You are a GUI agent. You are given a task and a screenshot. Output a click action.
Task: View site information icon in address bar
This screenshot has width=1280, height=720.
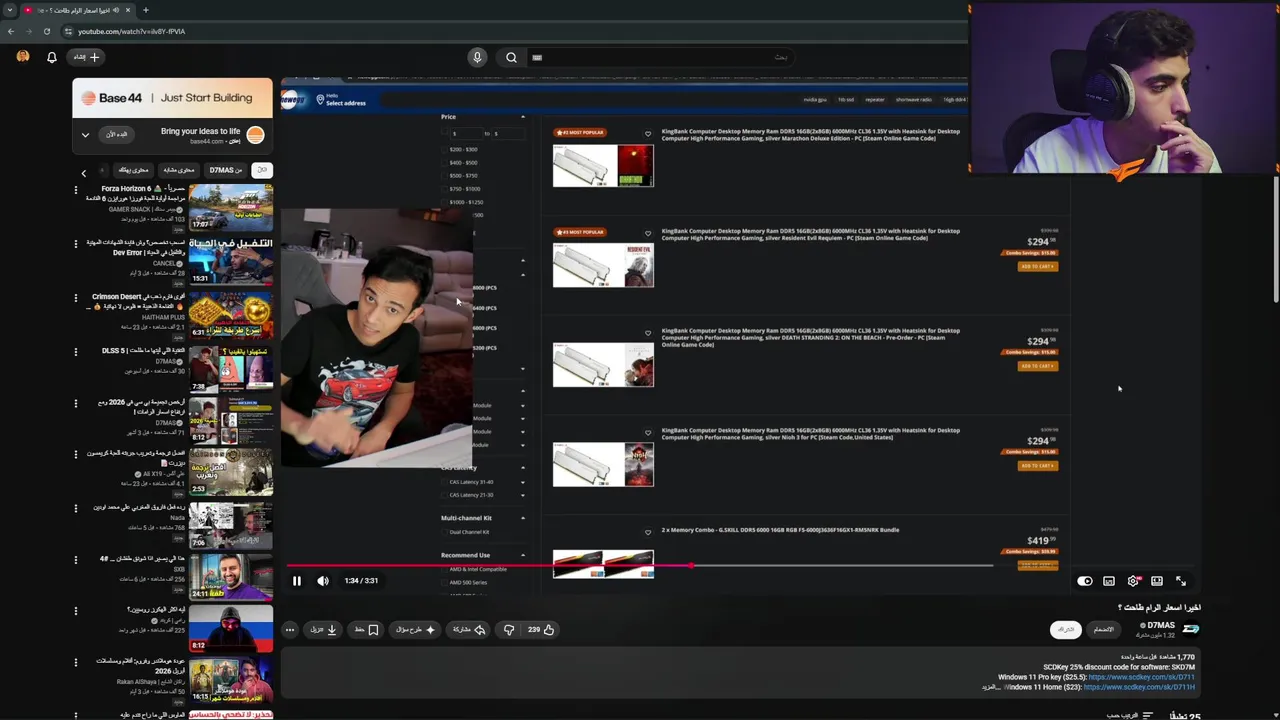69,31
